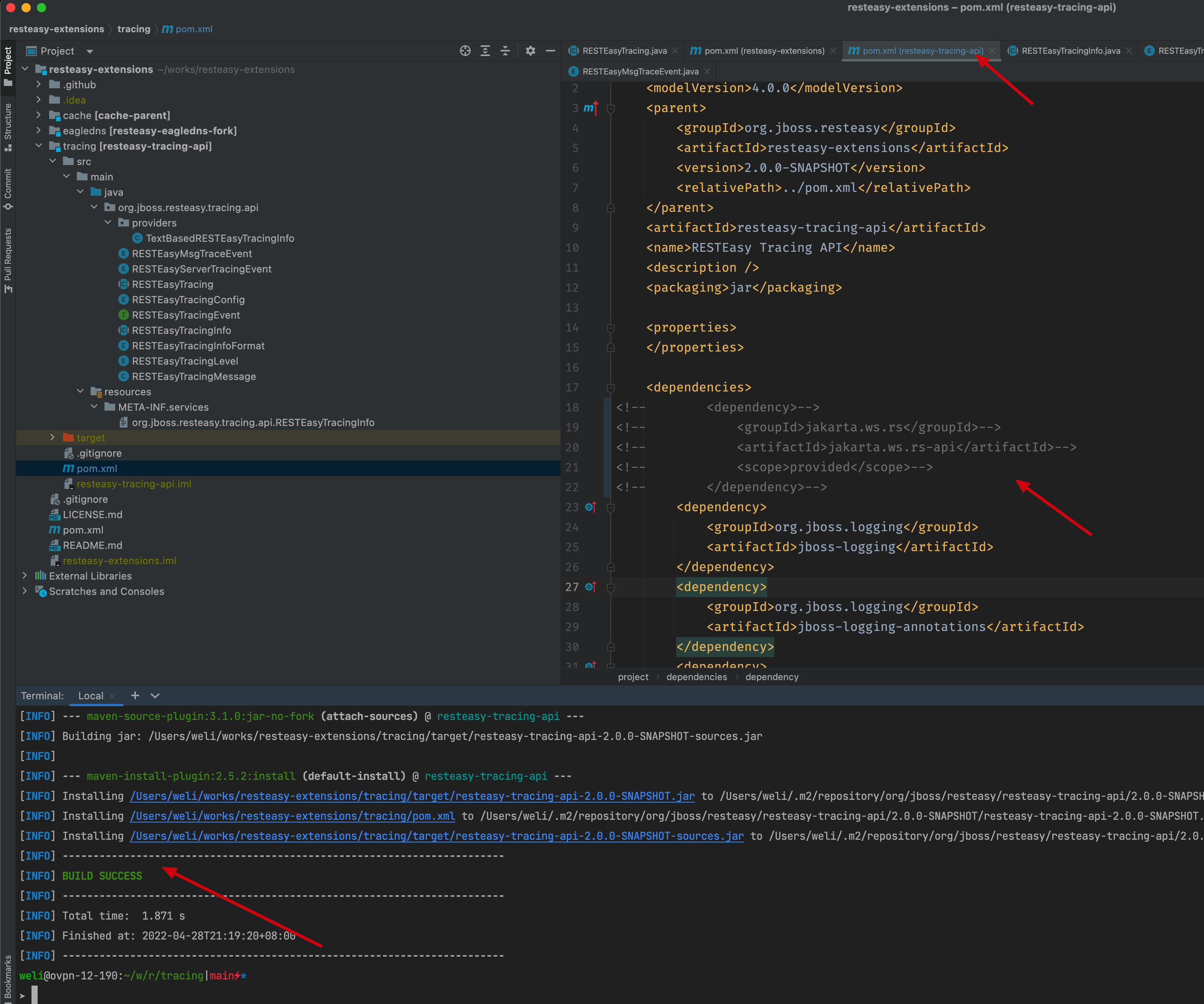Viewport: 1204px width, 1004px height.
Task: Expand the eagledns module folder
Action: pos(38,130)
